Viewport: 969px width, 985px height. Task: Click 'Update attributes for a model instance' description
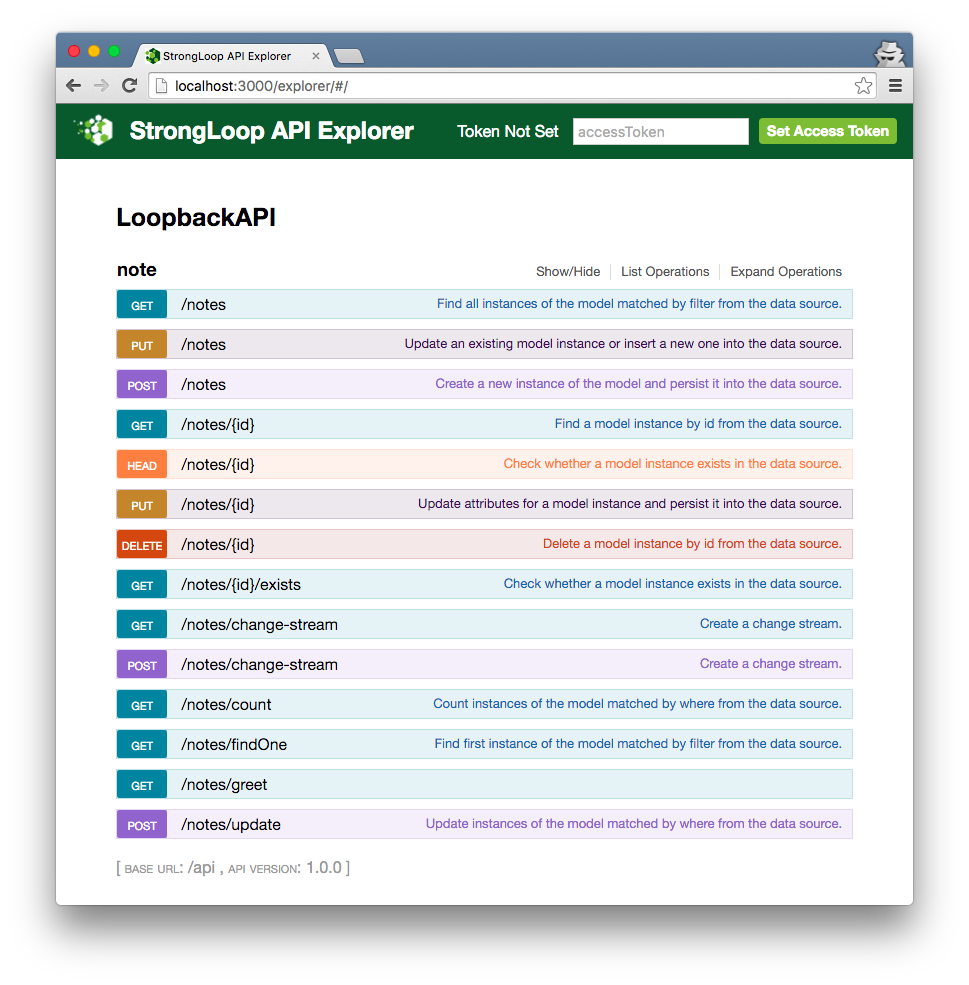(x=630, y=503)
